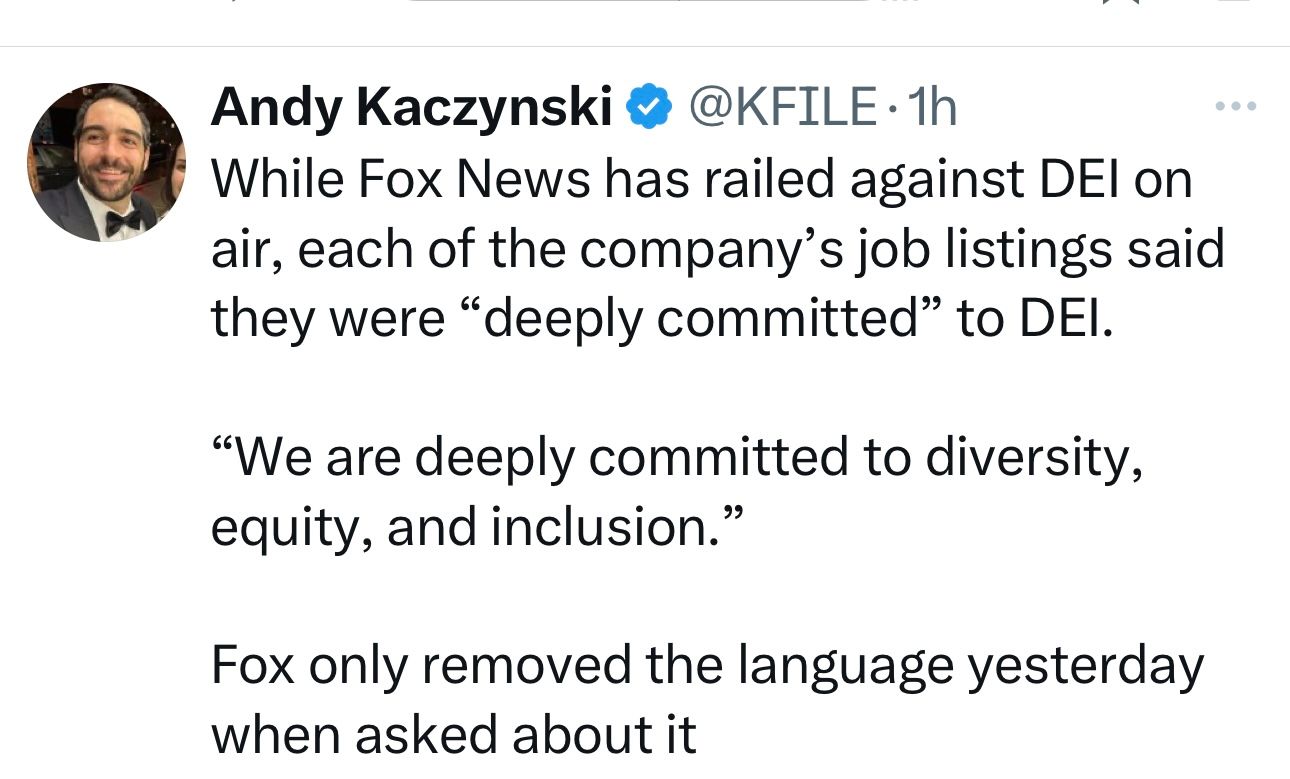The width and height of the screenshot is (1290, 779).
Task: Click the blue verified checkmark badge
Action: point(648,107)
